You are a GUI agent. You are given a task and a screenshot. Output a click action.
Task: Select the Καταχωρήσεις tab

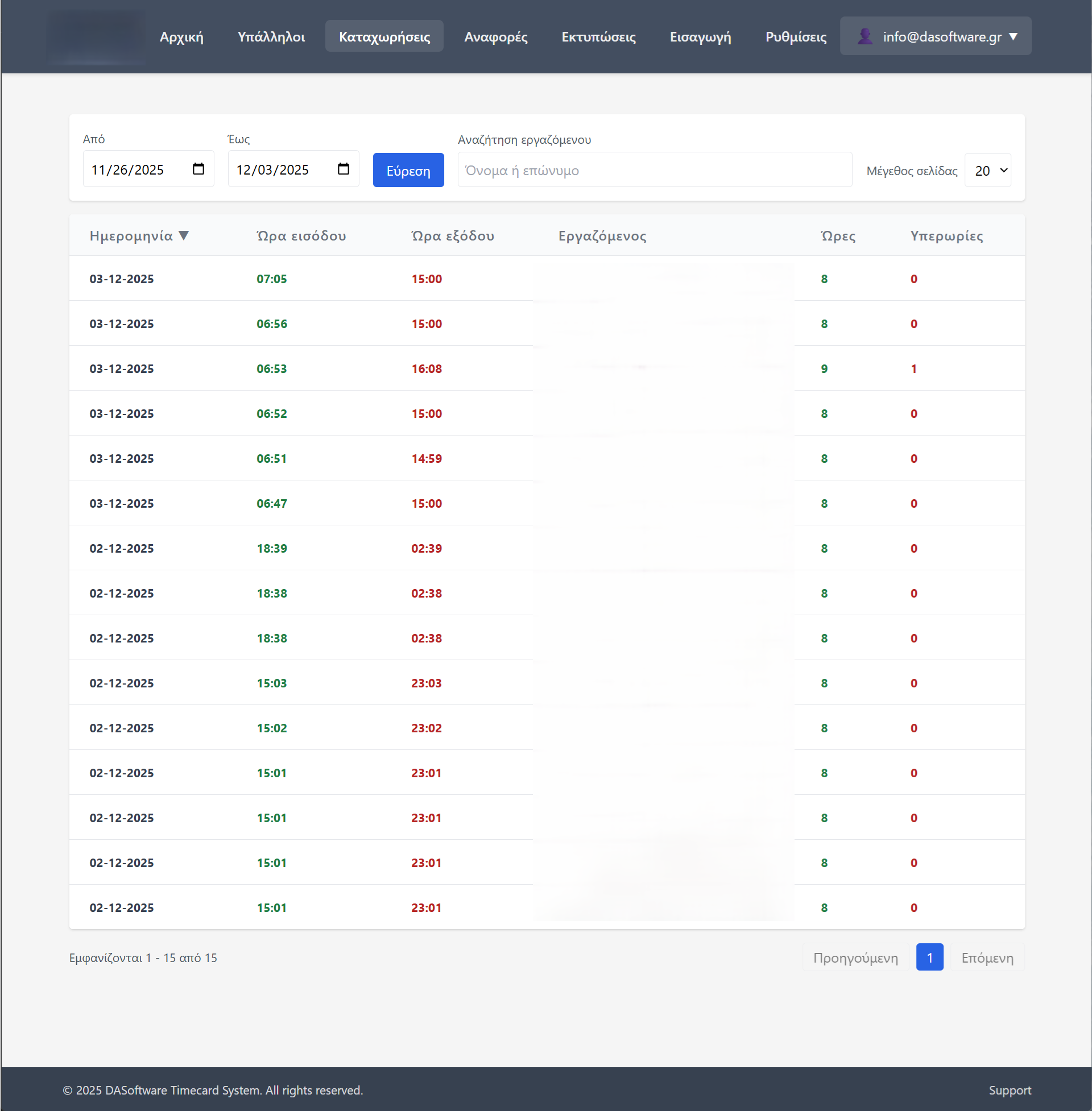click(384, 36)
